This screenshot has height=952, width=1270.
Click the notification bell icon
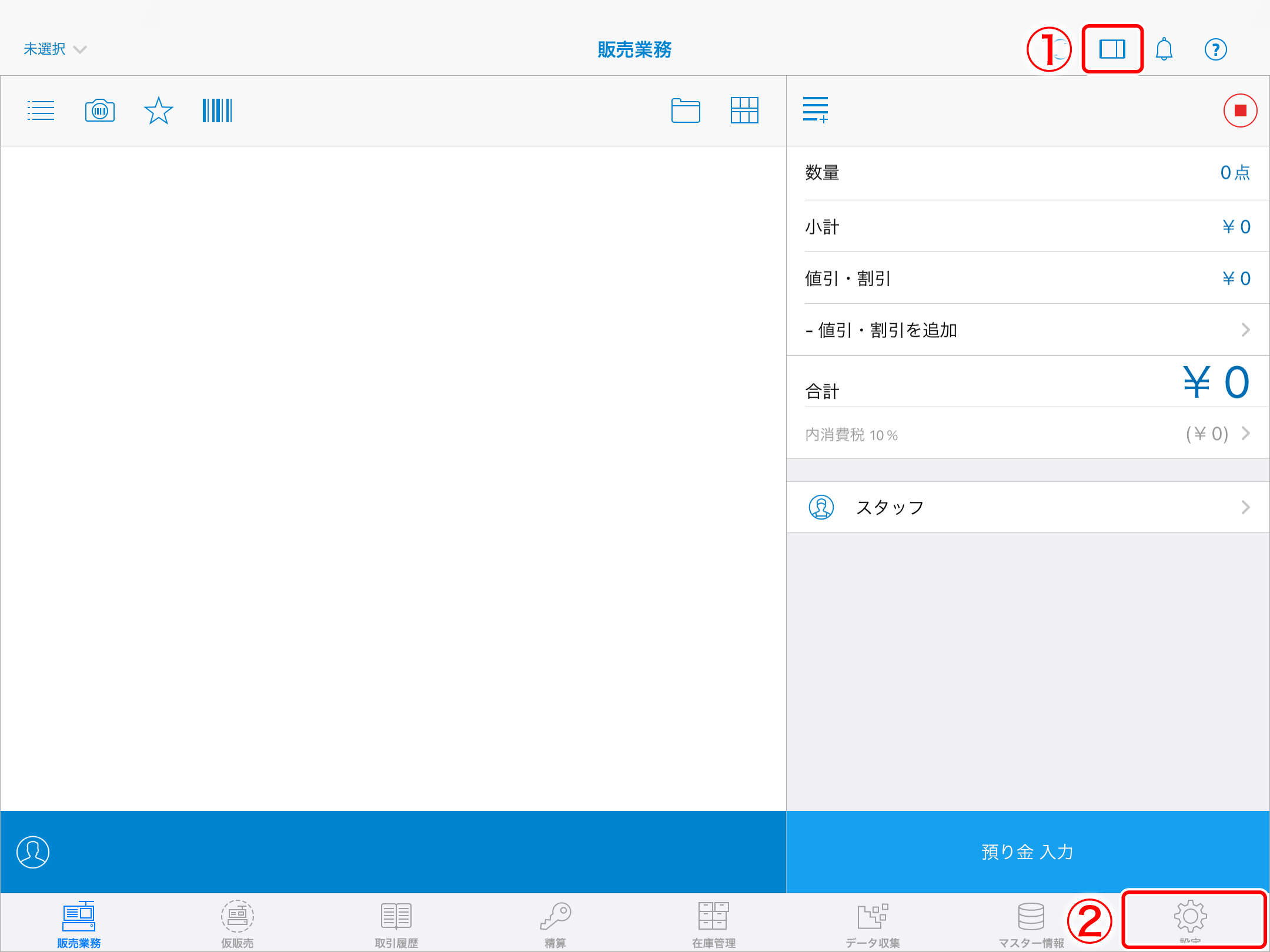(x=1163, y=48)
